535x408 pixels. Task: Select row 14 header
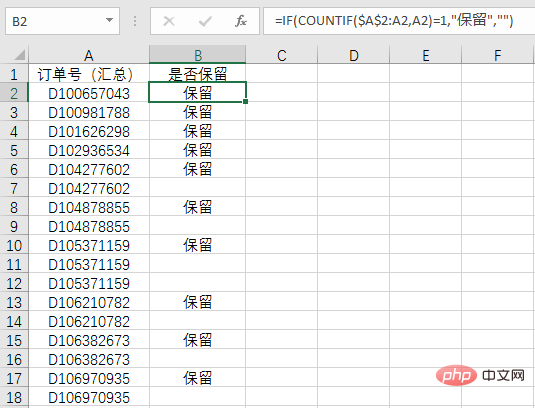click(14, 321)
